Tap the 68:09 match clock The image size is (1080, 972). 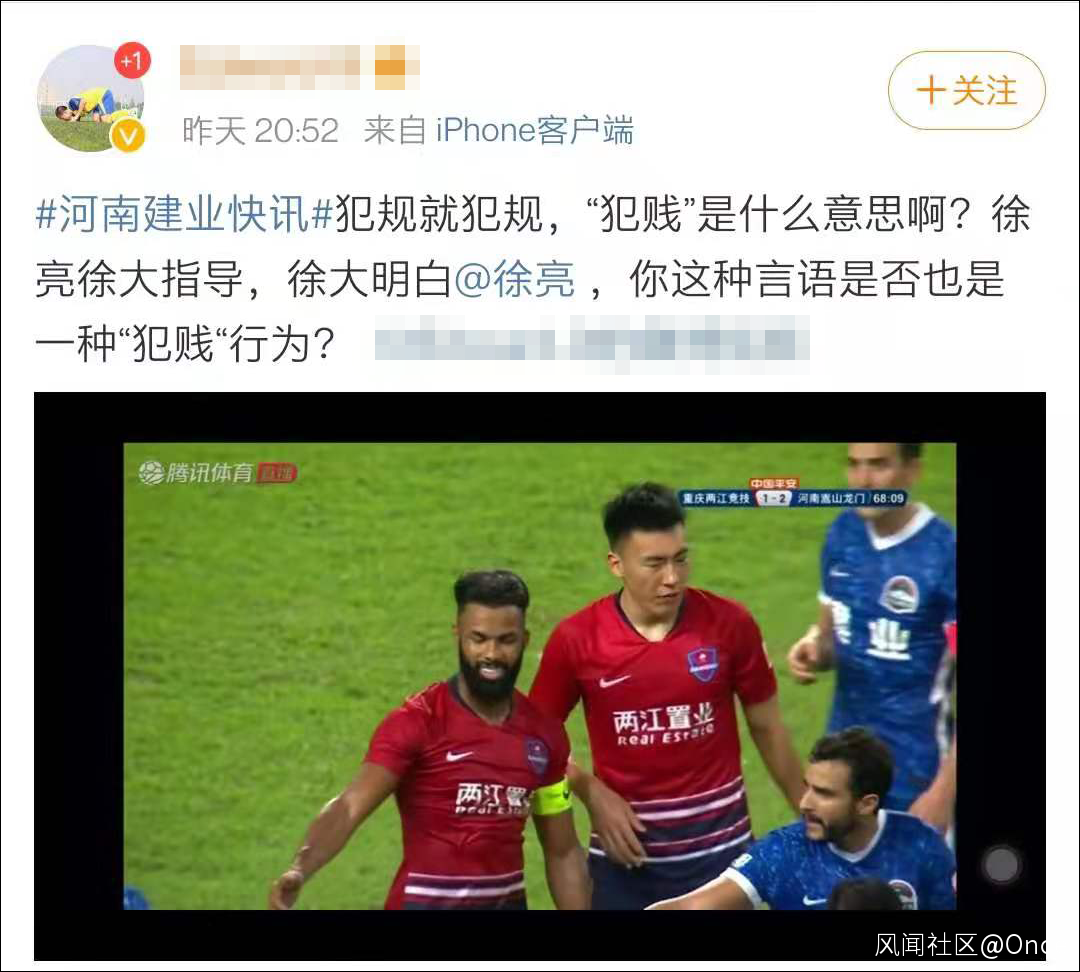888,498
